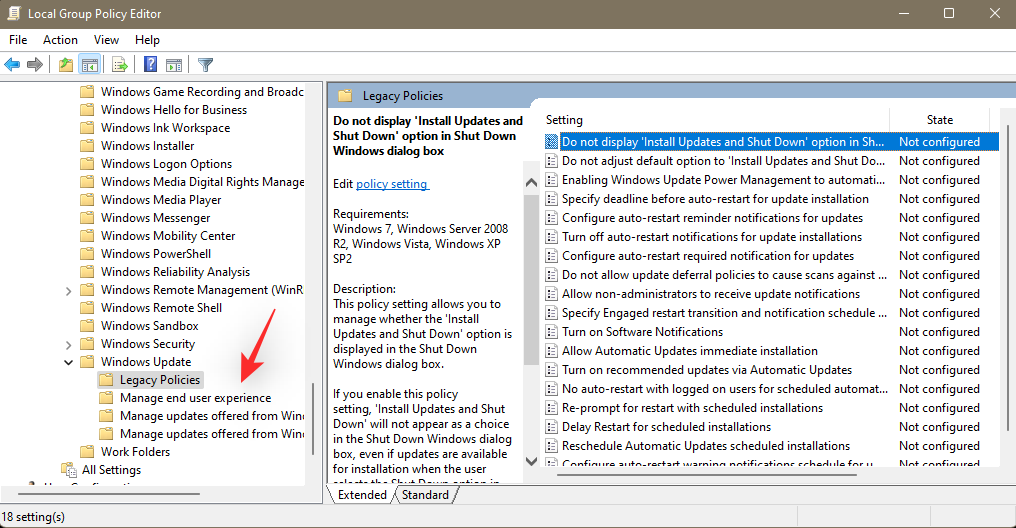Select Windows Mobility Center folder

[168, 236]
